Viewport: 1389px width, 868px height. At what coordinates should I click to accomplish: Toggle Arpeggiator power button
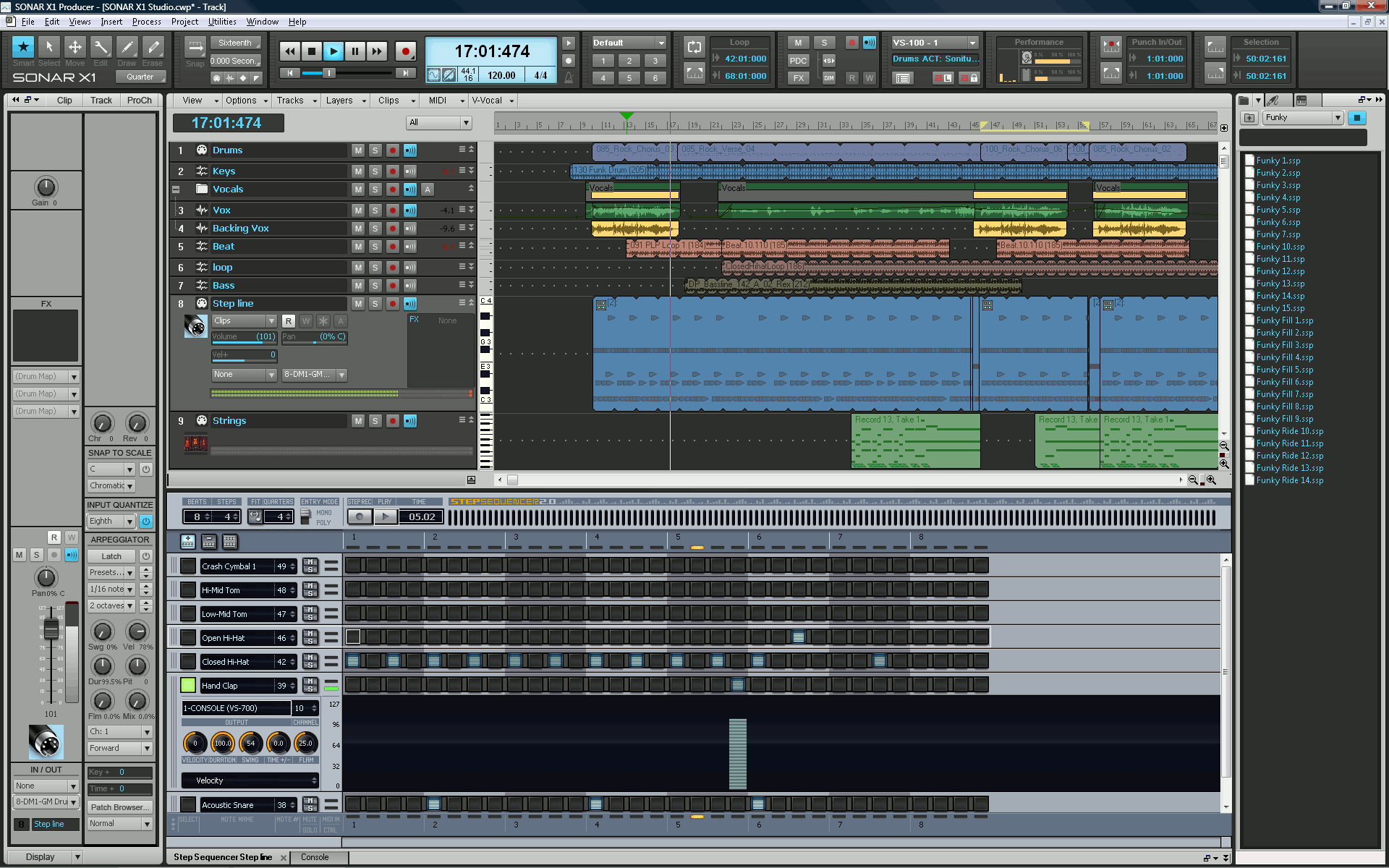pos(146,556)
